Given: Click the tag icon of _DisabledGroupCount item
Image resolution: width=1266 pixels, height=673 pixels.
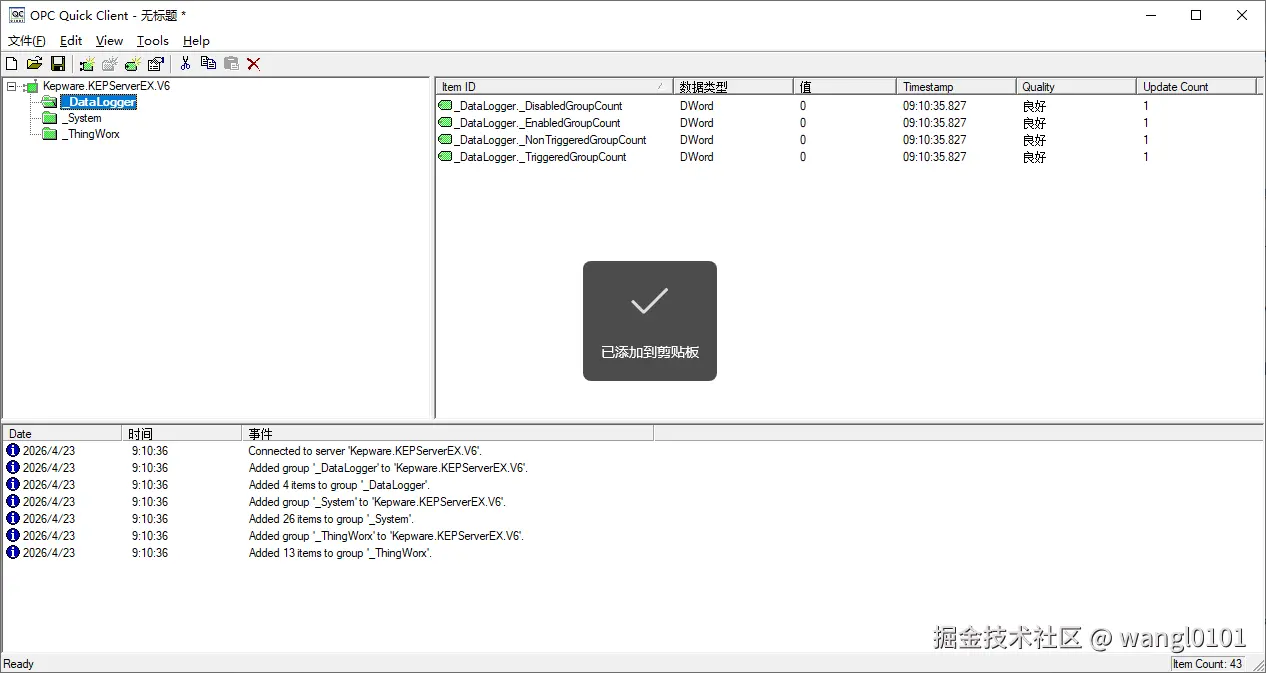Looking at the screenshot, I should coord(445,106).
